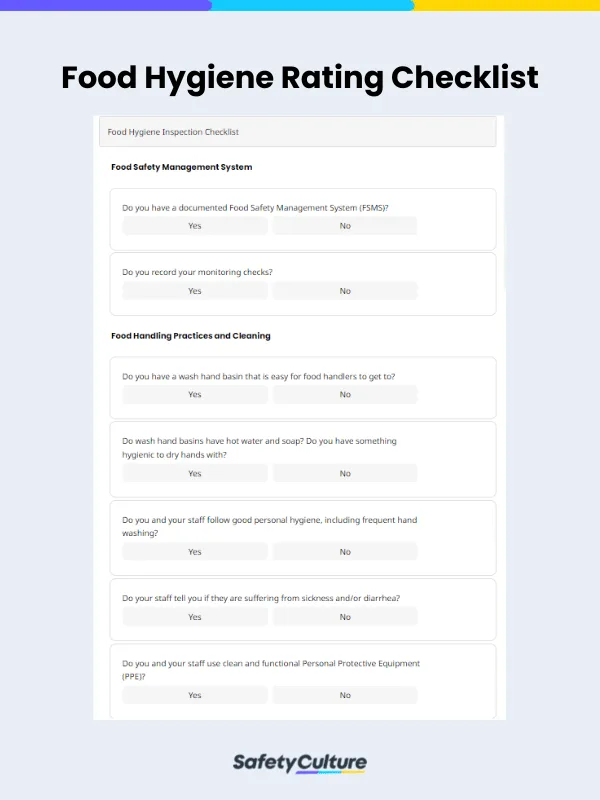
Task: Mark No for accessible wash hand basin
Action: click(x=345, y=395)
